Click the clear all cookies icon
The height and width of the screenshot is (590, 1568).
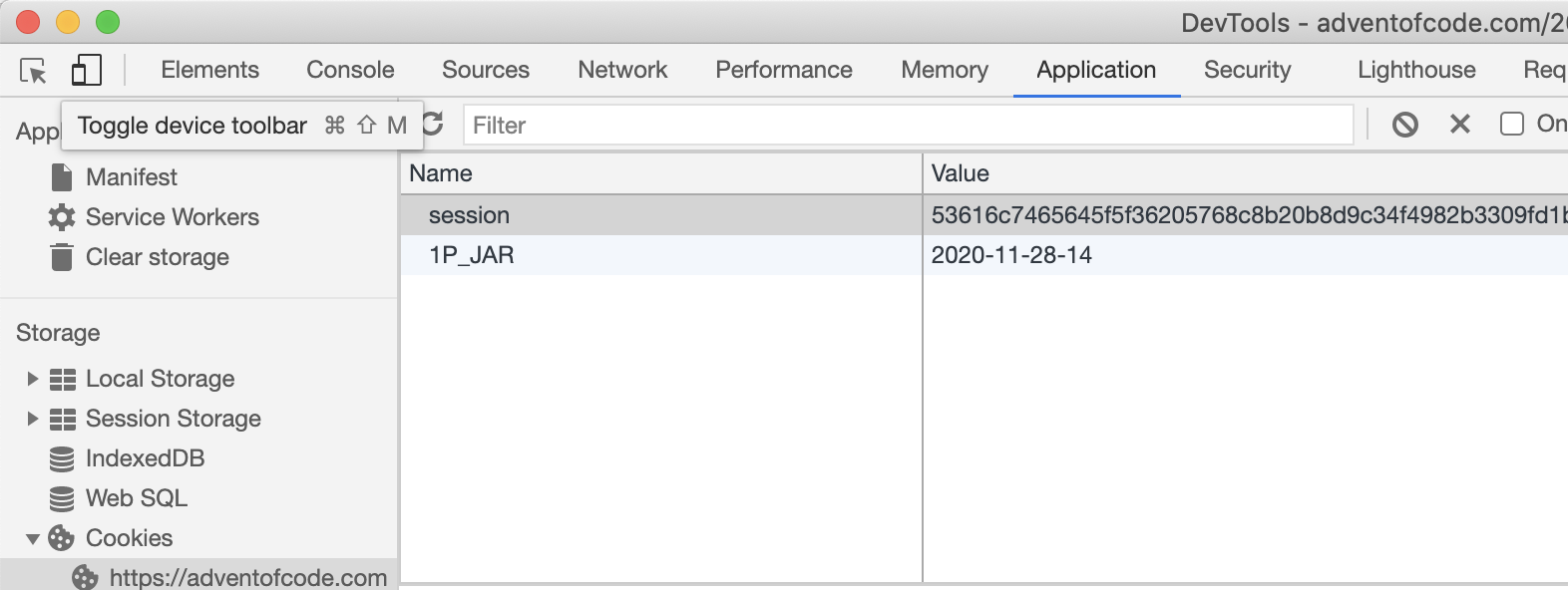1405,125
